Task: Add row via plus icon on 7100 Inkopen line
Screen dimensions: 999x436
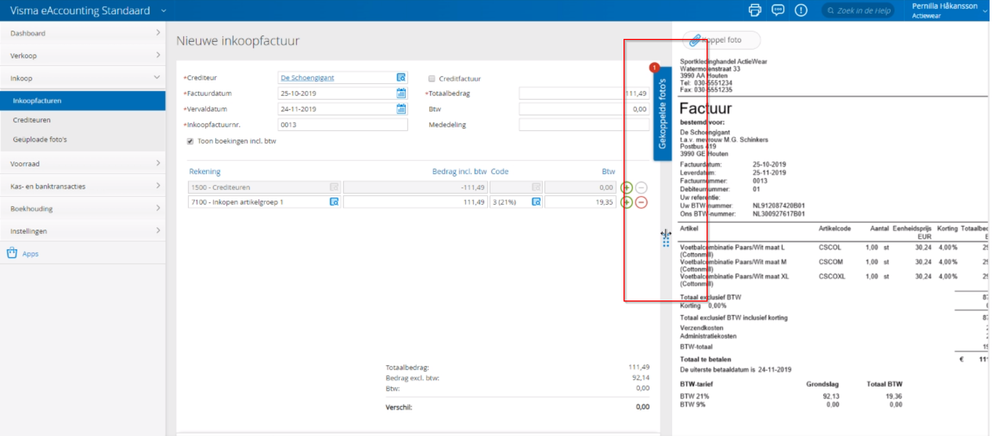Action: (x=626, y=202)
